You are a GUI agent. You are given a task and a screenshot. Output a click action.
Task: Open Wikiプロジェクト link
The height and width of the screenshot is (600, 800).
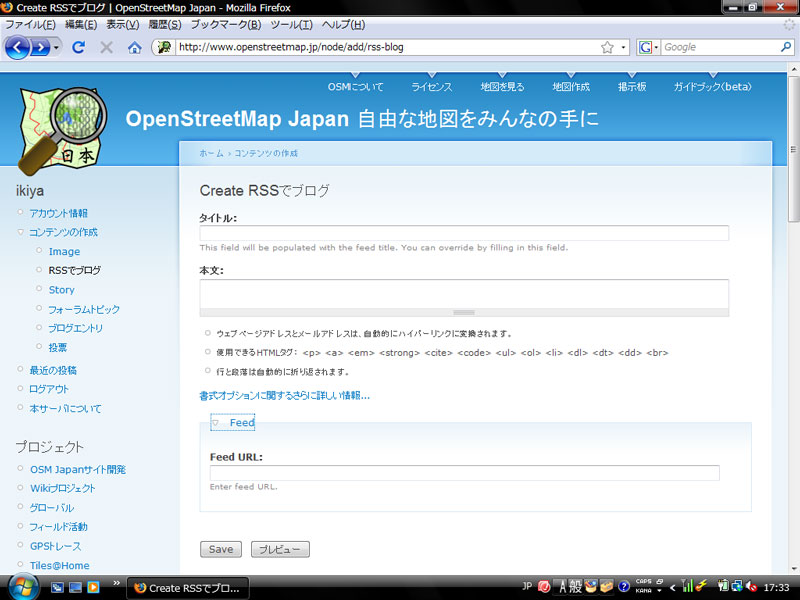(x=63, y=488)
